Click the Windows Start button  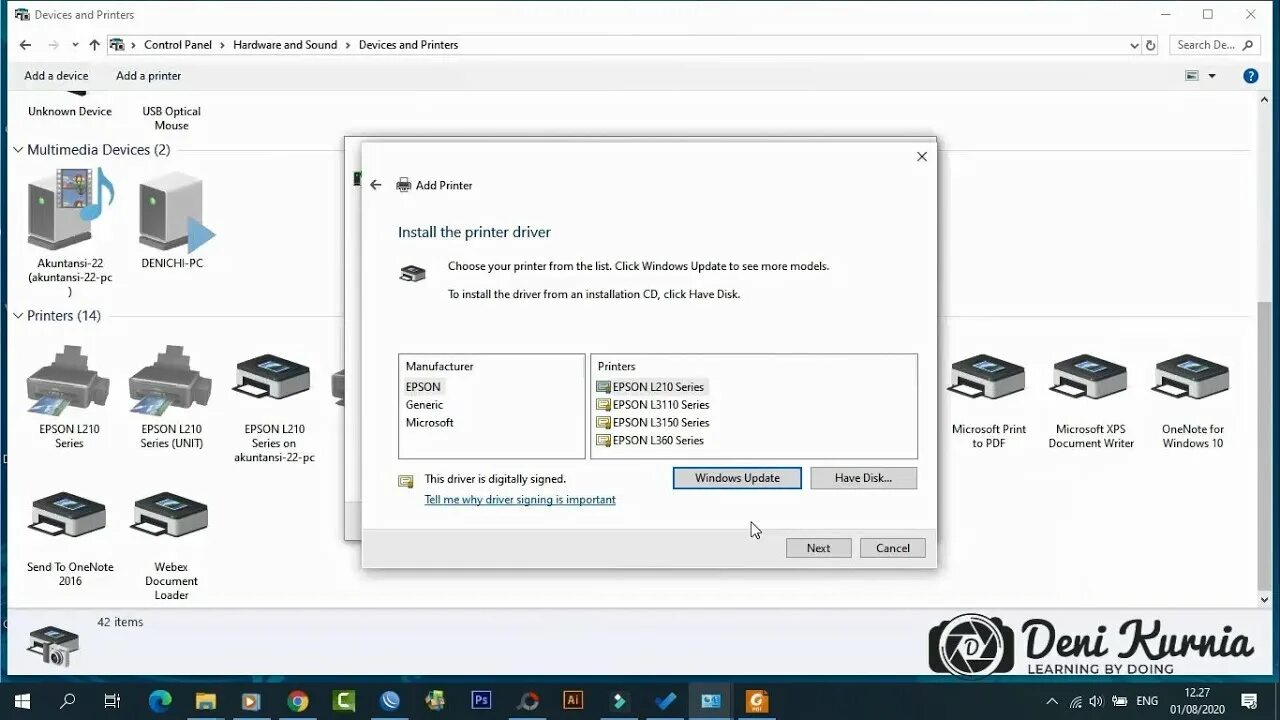(x=22, y=701)
